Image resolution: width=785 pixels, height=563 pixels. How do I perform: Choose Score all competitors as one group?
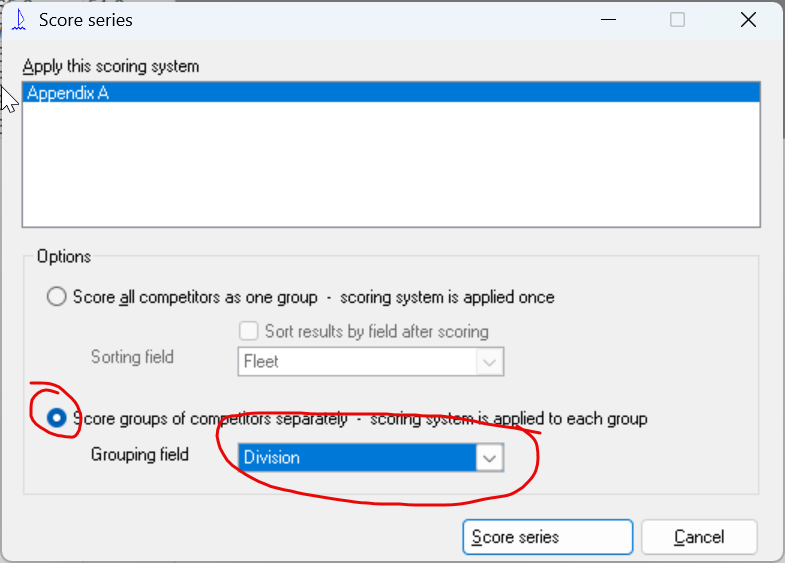click(58, 297)
